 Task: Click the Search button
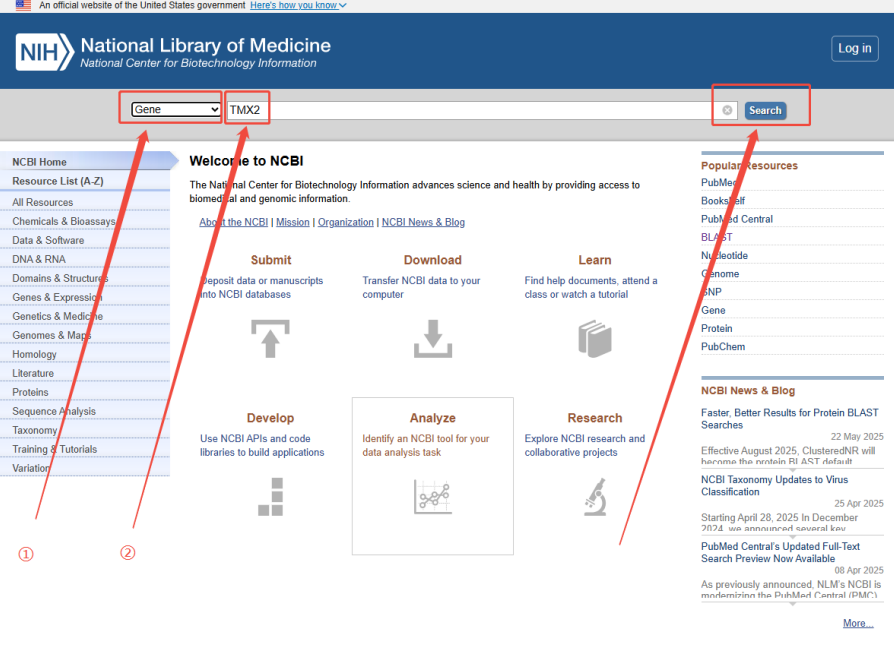(x=765, y=111)
